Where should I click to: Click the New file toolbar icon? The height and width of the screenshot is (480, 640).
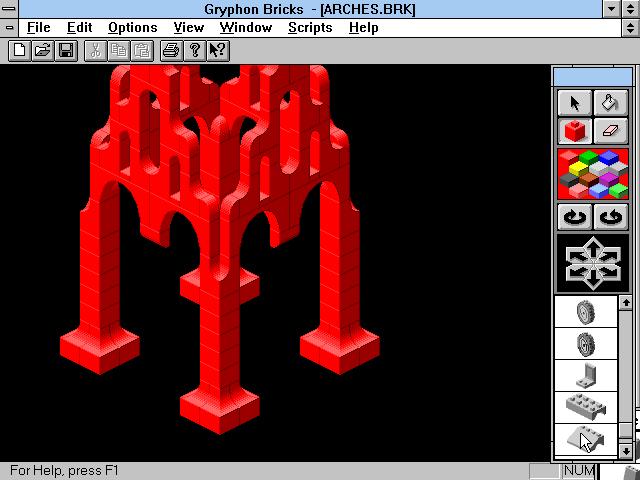click(x=20, y=51)
